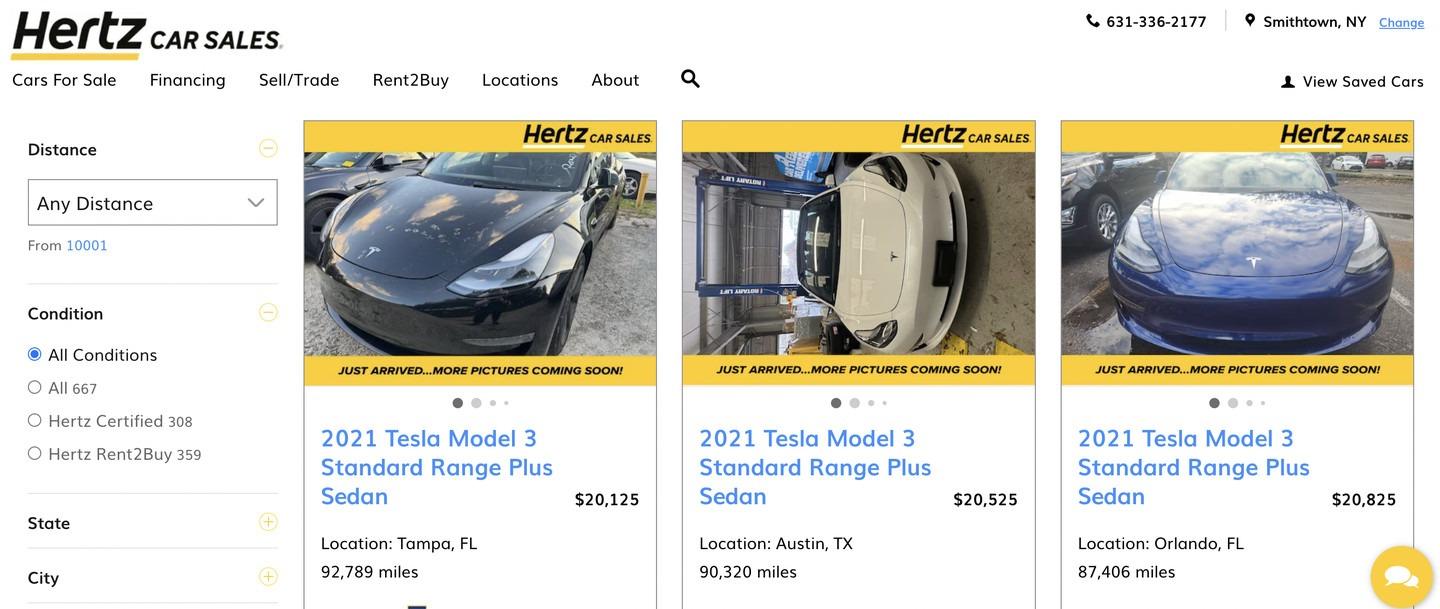
Task: Open the Tampa, FL Tesla Model 3 listing title
Action: coord(437,466)
